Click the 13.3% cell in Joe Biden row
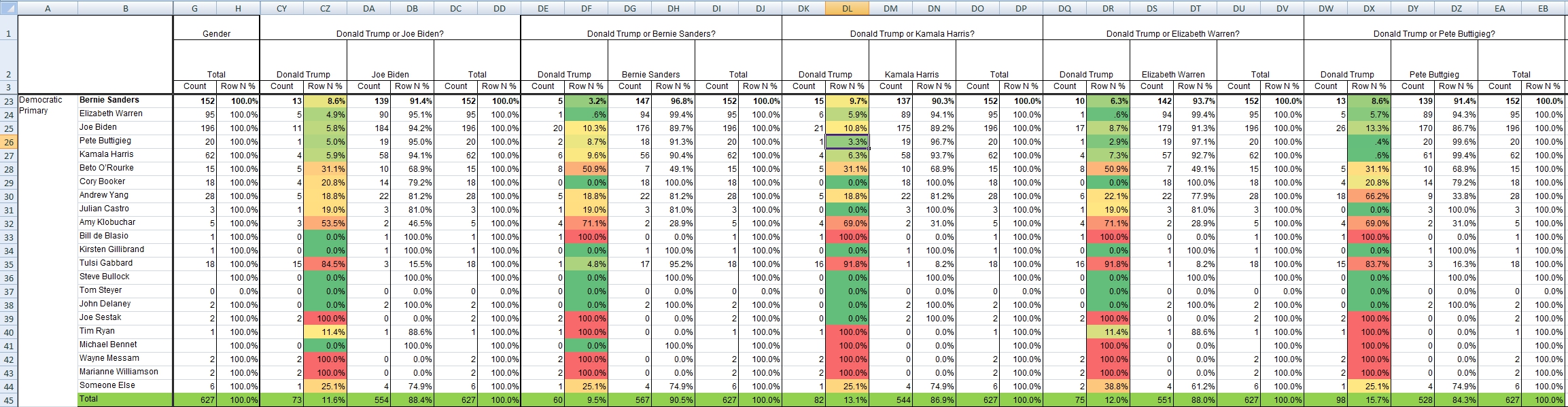Viewport: 1568px width, 407px height. [1369, 128]
